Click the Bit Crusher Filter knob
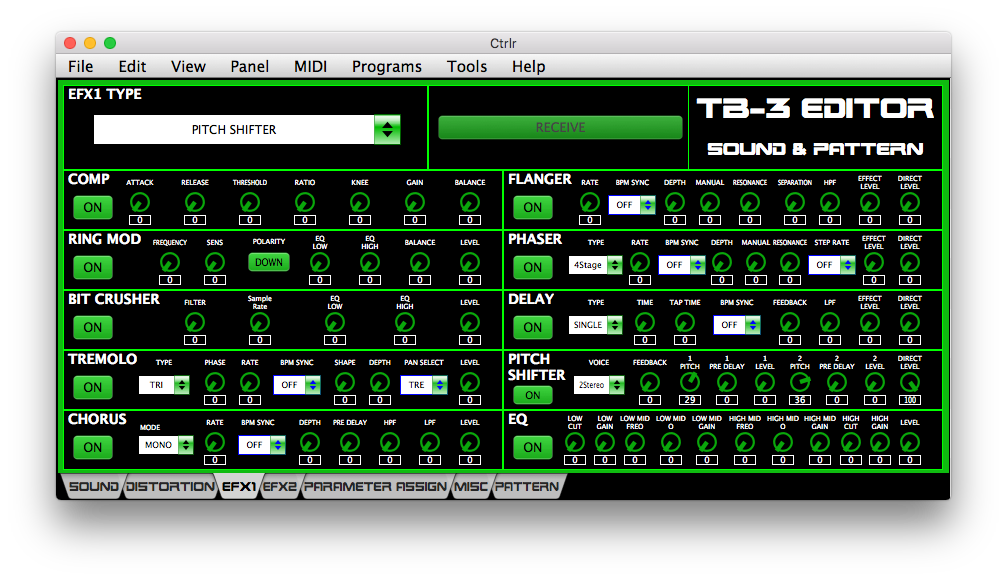Viewport: 1007px width, 580px height. pyautogui.click(x=194, y=322)
